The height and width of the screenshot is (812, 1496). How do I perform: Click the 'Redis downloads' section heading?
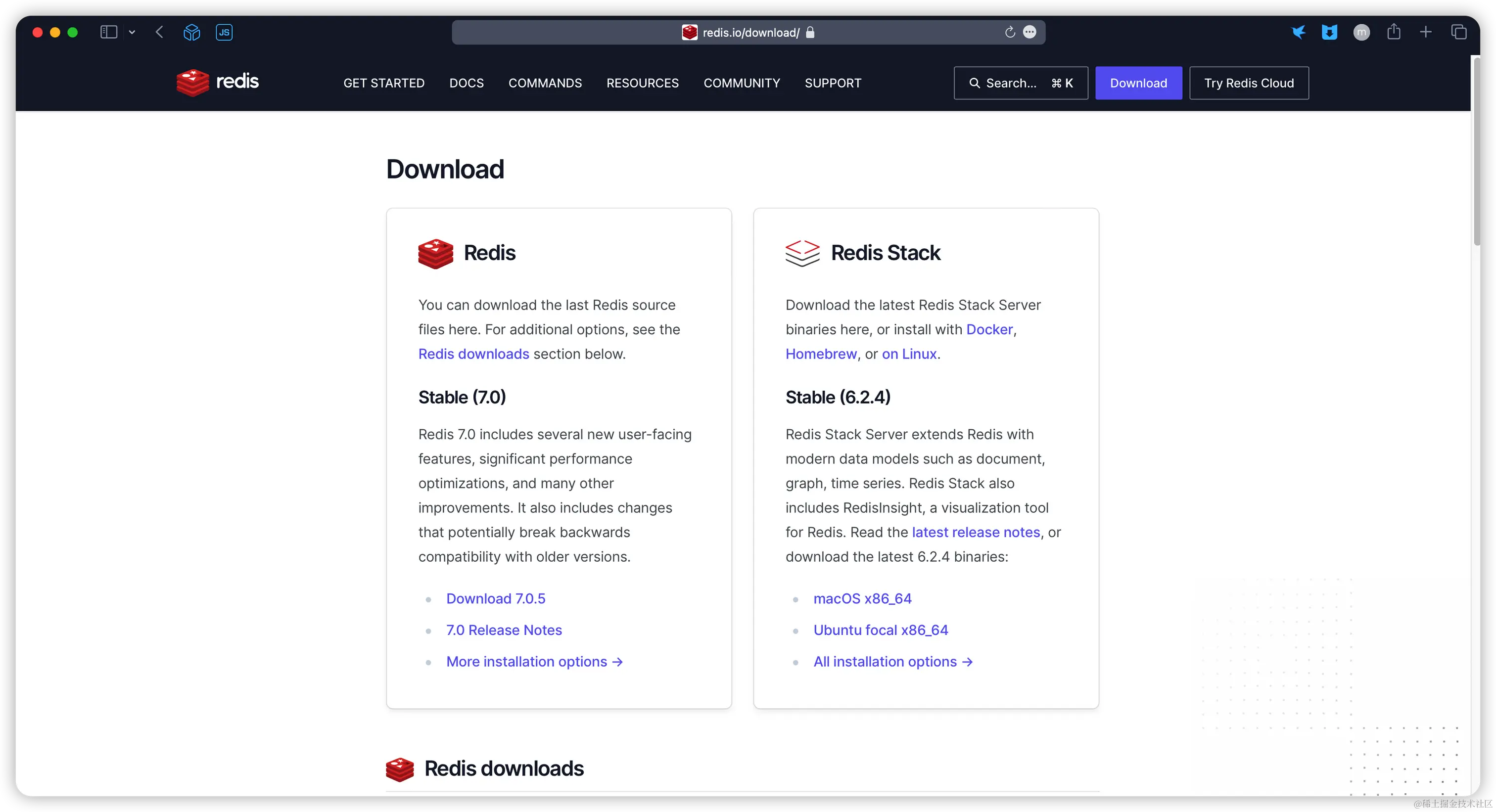click(x=504, y=768)
